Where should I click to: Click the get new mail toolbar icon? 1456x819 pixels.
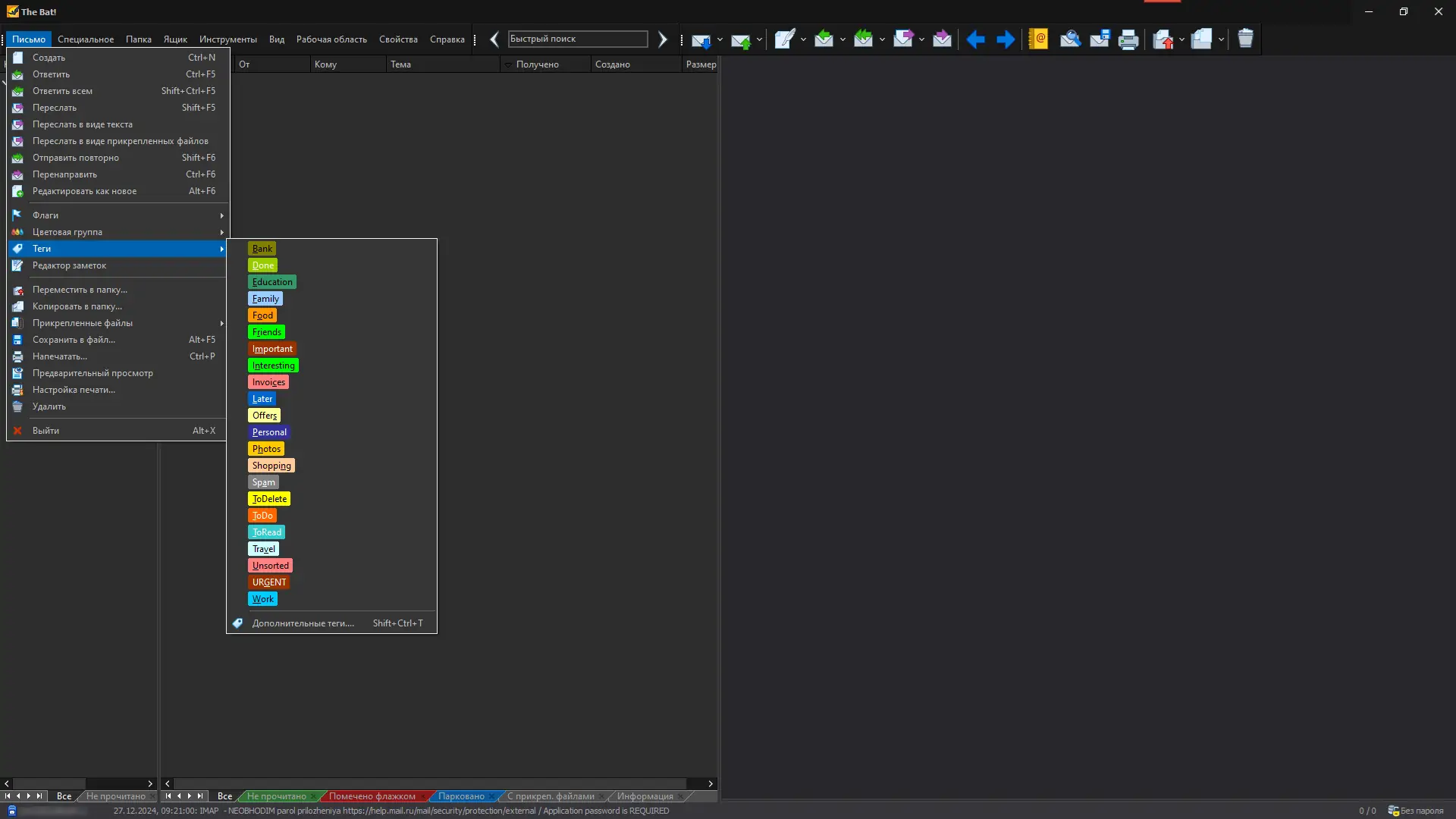pyautogui.click(x=700, y=39)
